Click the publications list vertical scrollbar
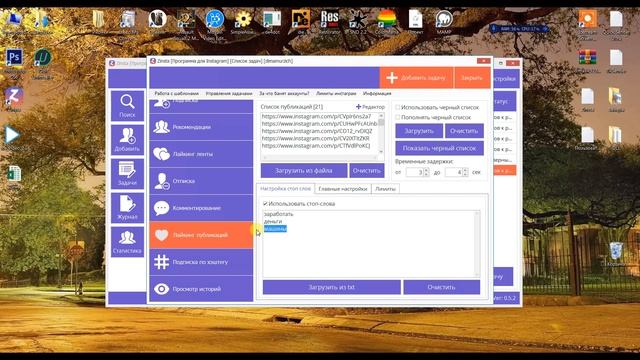The width and height of the screenshot is (640, 360). [x=381, y=133]
